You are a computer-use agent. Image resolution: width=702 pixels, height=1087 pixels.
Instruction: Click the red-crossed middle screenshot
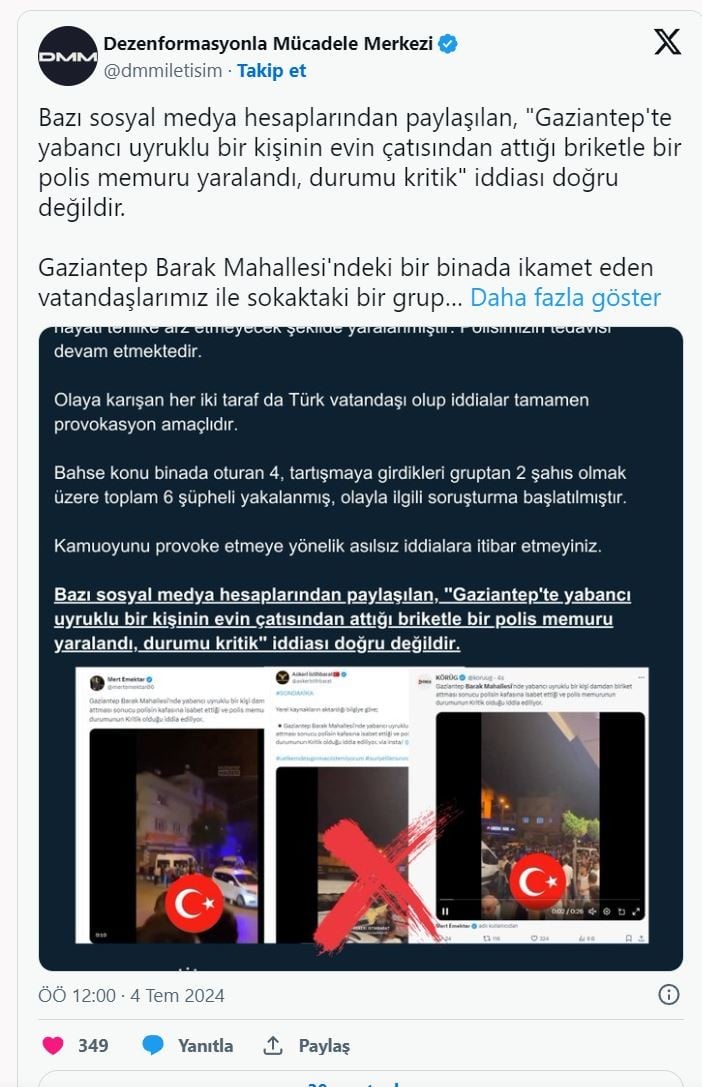point(342,805)
